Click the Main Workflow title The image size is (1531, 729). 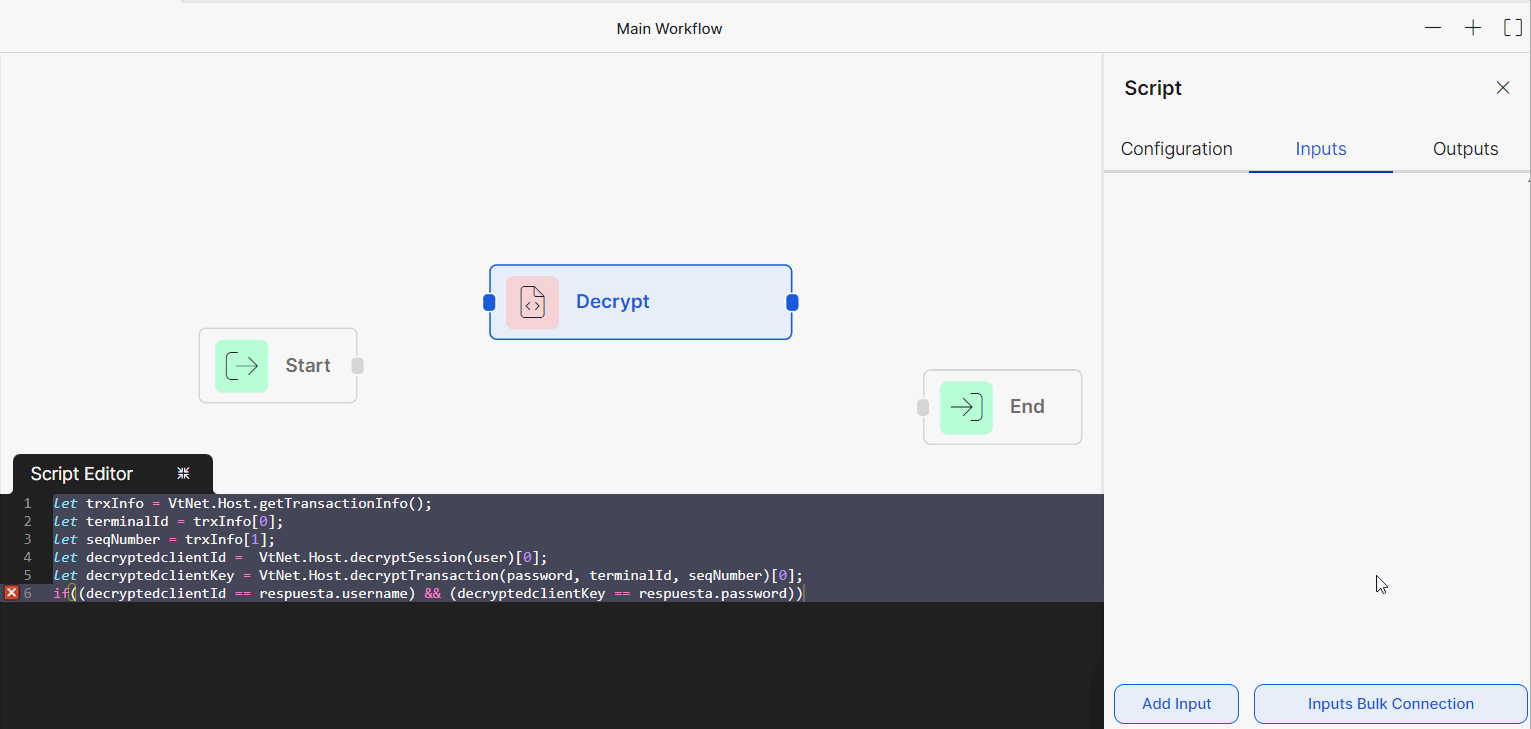pyautogui.click(x=669, y=28)
